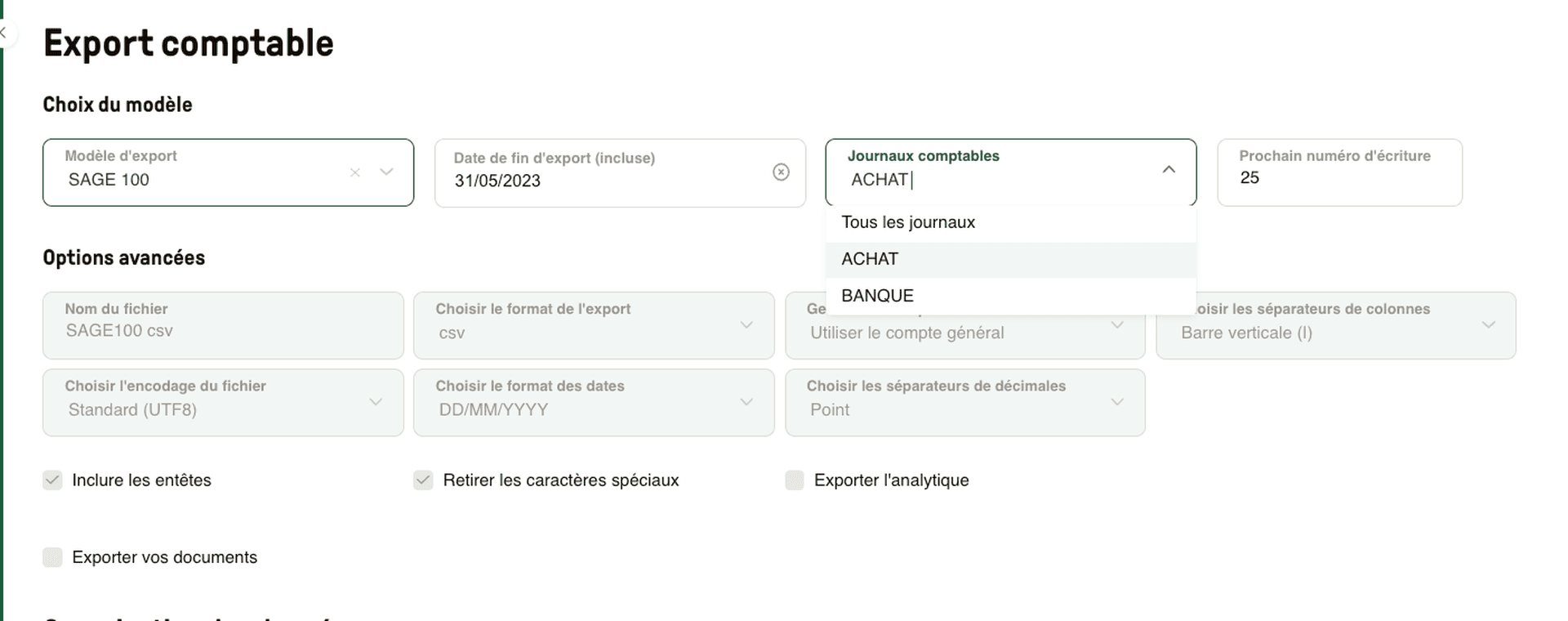Clear the export end date field

(781, 172)
